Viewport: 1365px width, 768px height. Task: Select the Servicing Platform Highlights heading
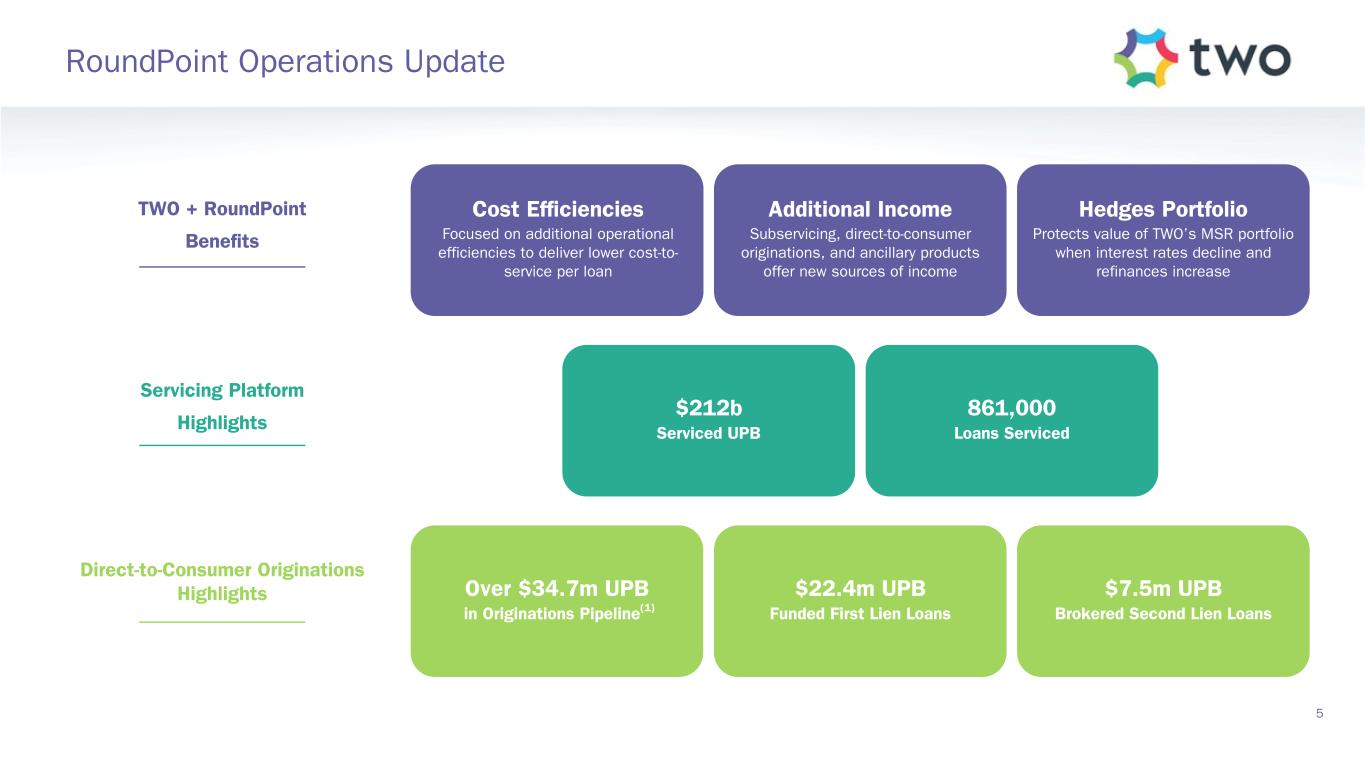(x=222, y=406)
